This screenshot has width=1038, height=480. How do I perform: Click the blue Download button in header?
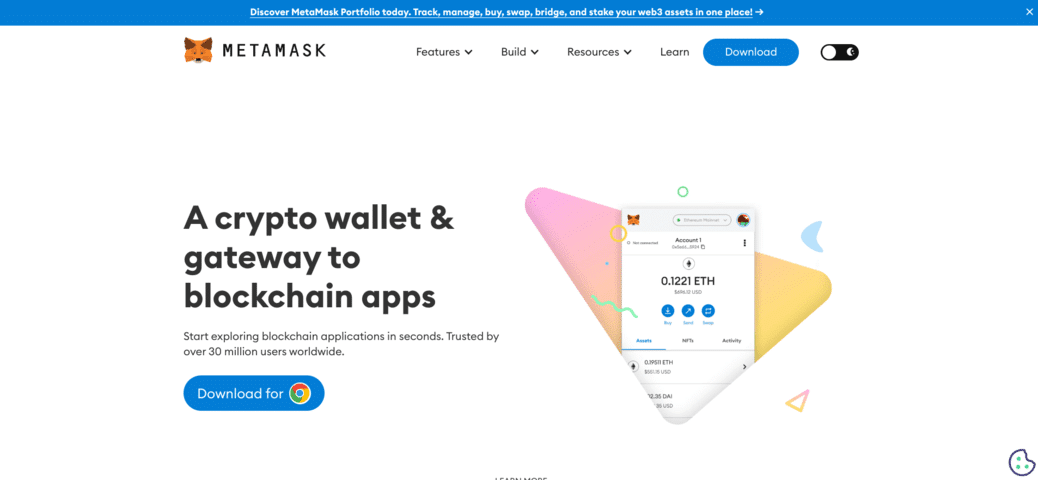751,52
